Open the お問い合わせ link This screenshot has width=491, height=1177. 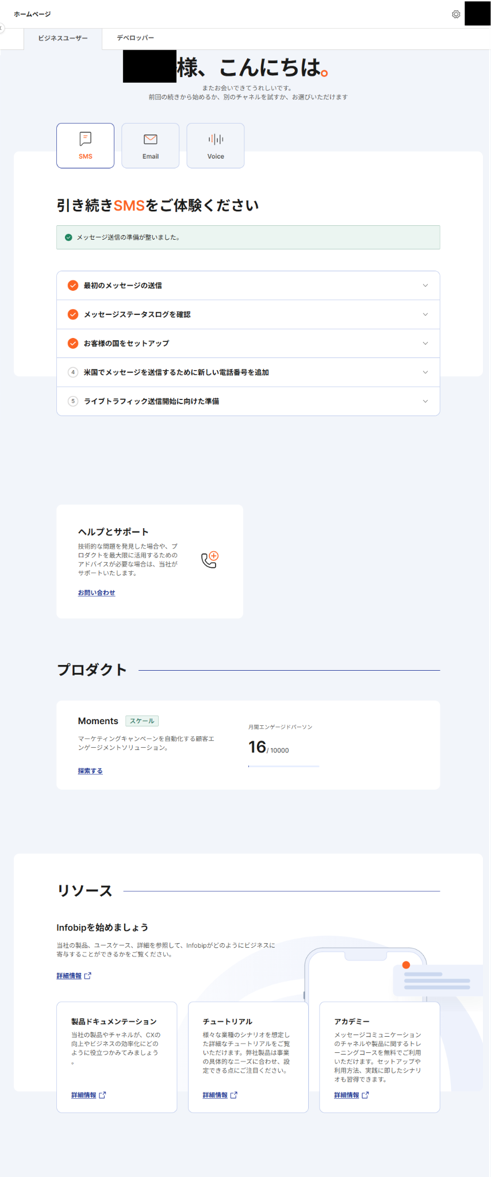coord(96,593)
